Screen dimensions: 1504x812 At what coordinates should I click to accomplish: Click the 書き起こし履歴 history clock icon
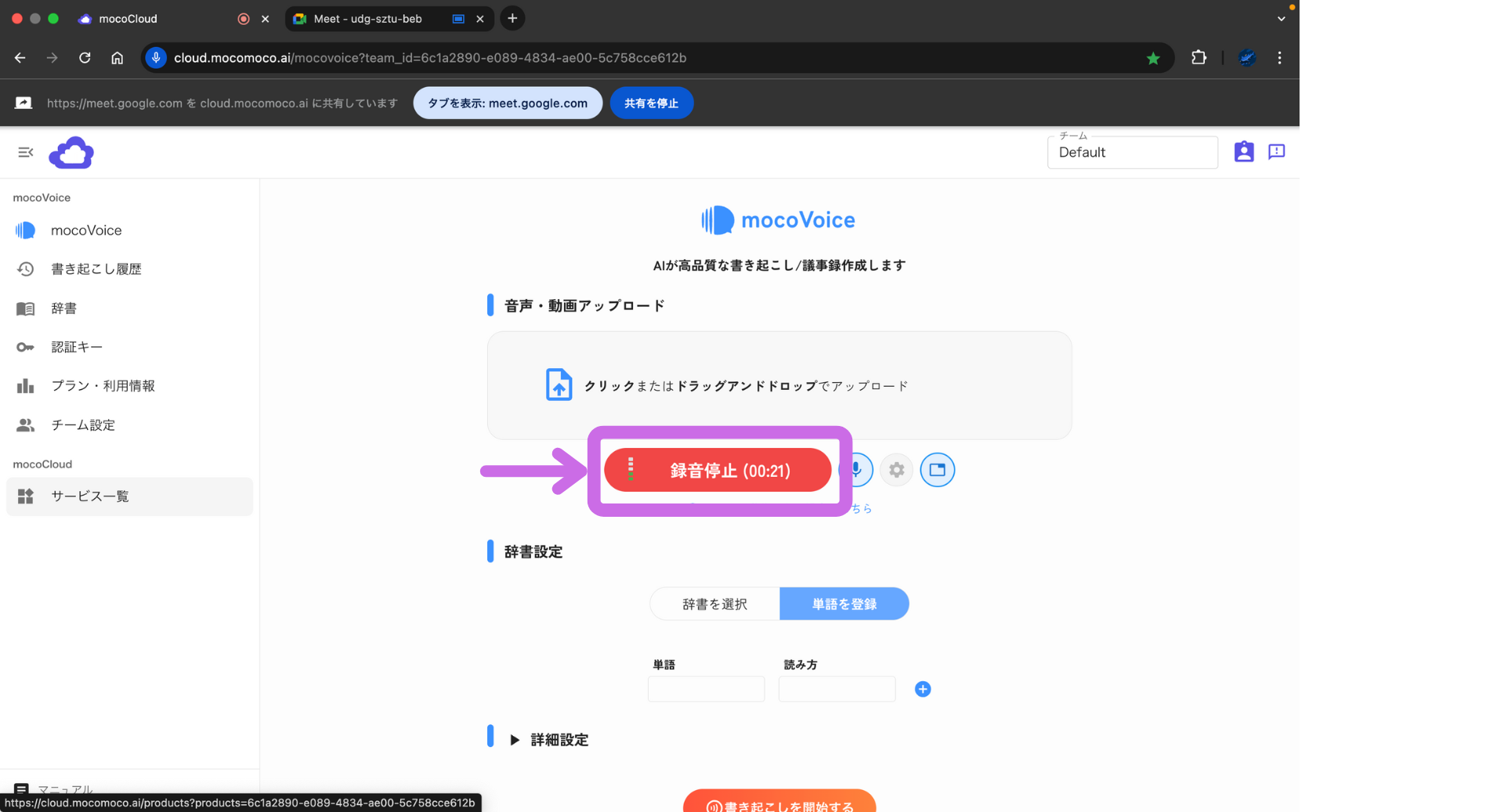pyautogui.click(x=26, y=269)
